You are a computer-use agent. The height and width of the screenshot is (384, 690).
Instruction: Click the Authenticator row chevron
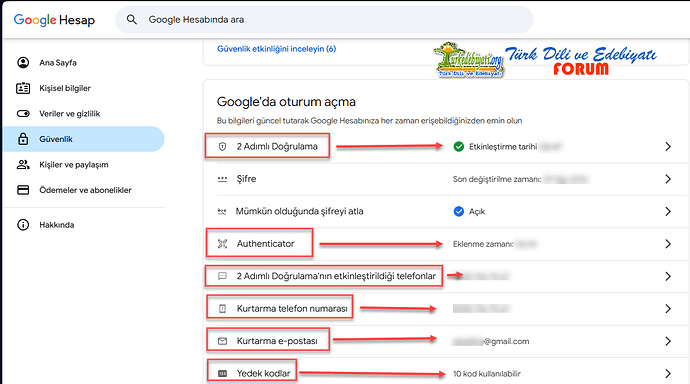tap(668, 244)
